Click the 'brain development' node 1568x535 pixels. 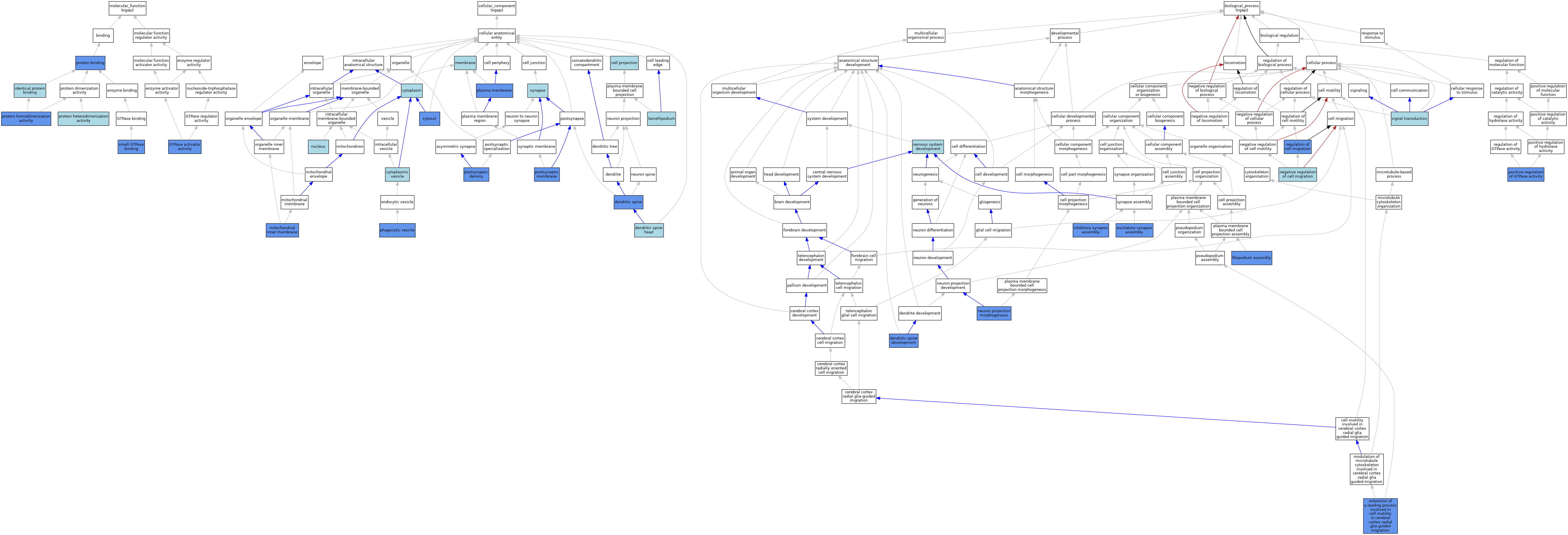pyautogui.click(x=792, y=202)
